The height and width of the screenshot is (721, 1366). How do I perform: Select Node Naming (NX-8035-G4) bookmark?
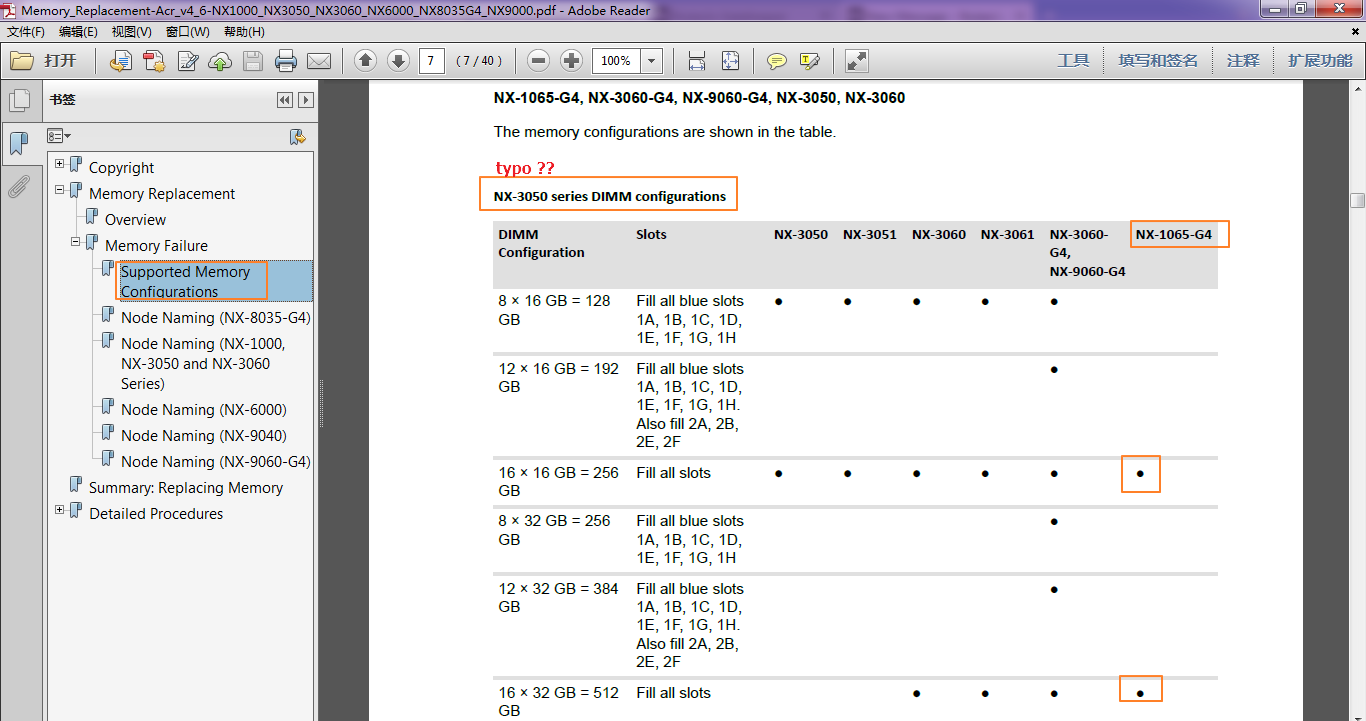[215, 318]
